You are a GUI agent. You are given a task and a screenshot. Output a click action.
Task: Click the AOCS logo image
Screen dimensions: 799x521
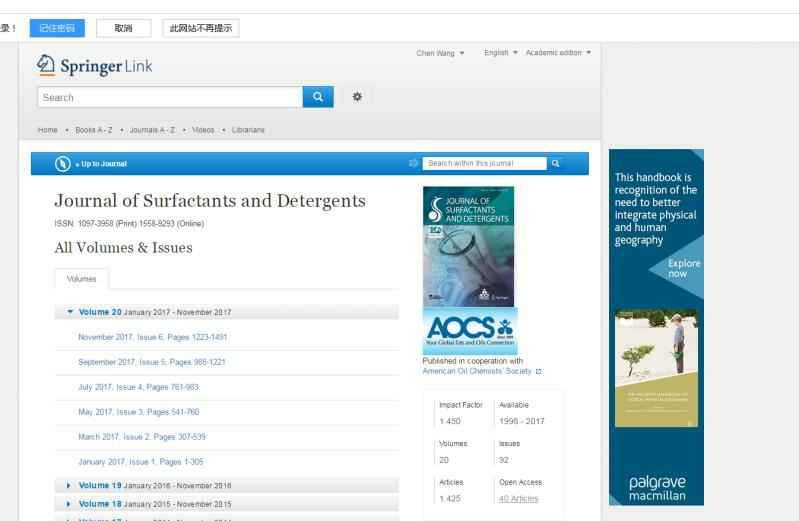470,331
